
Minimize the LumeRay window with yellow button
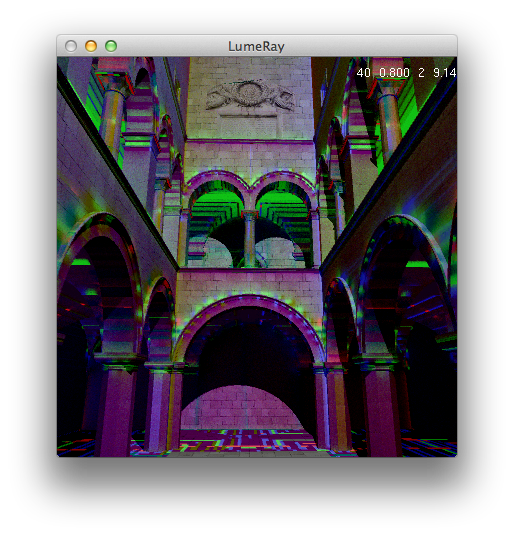[91, 46]
